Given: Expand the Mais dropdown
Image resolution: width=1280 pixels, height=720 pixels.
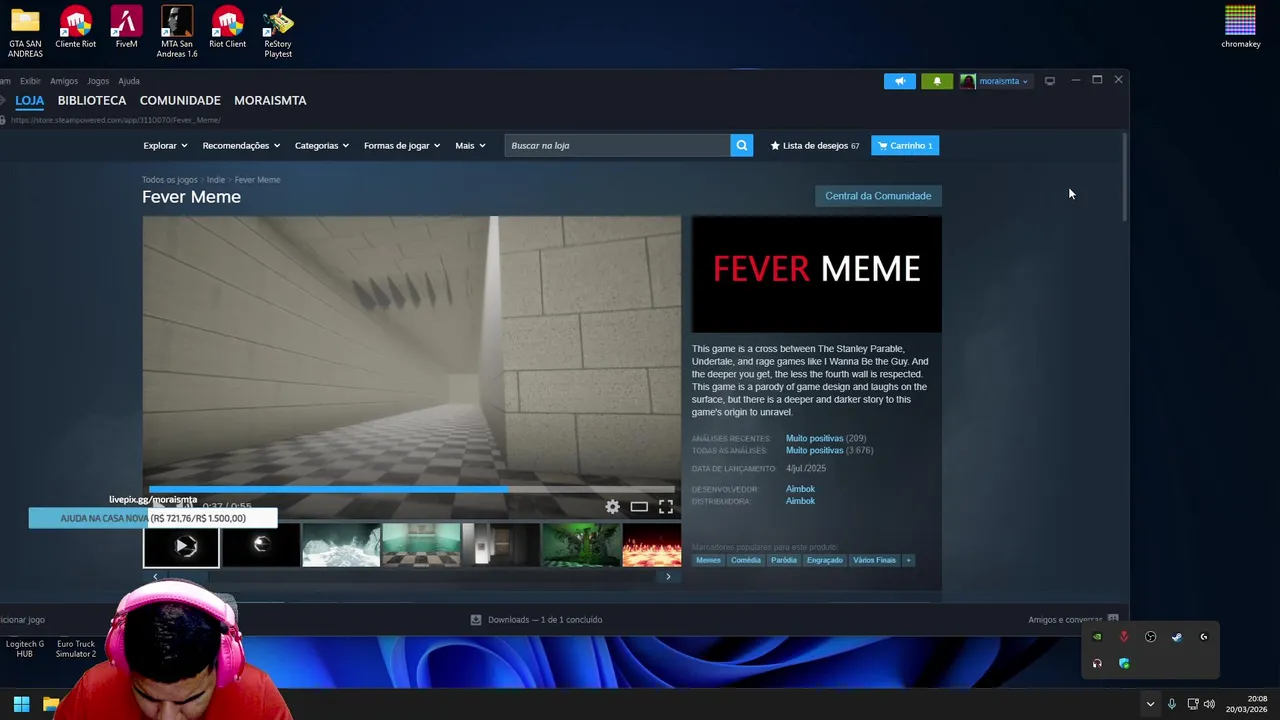Looking at the screenshot, I should [x=470, y=146].
